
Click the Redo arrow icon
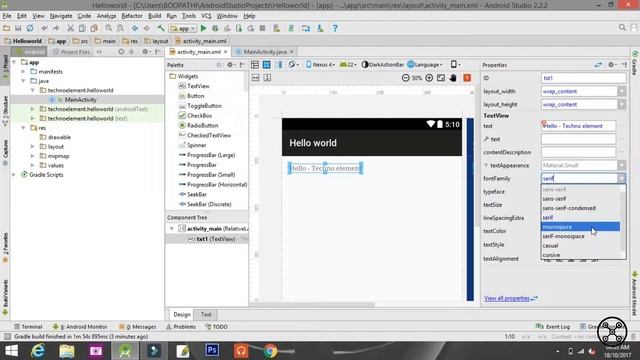tap(56, 28)
